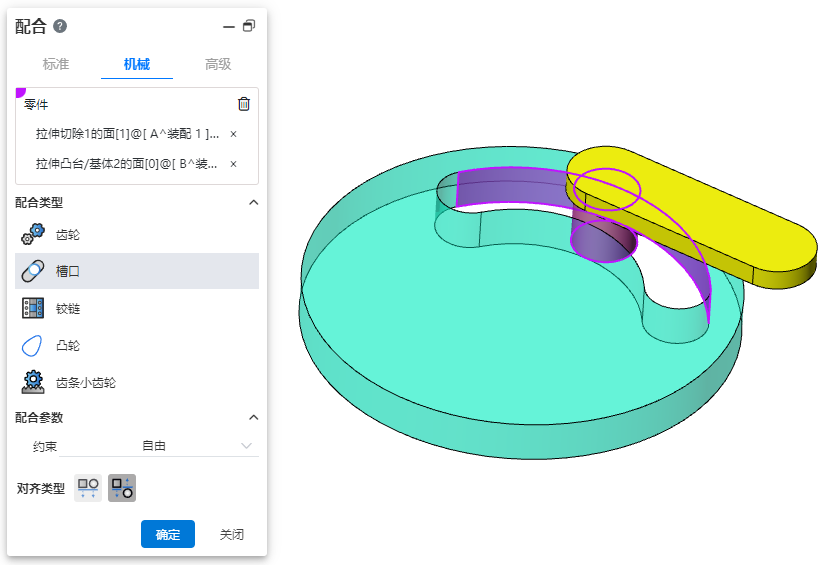Choose the 槽口 slot mate icon
Viewport: 824px width, 565px height.
tap(33, 271)
